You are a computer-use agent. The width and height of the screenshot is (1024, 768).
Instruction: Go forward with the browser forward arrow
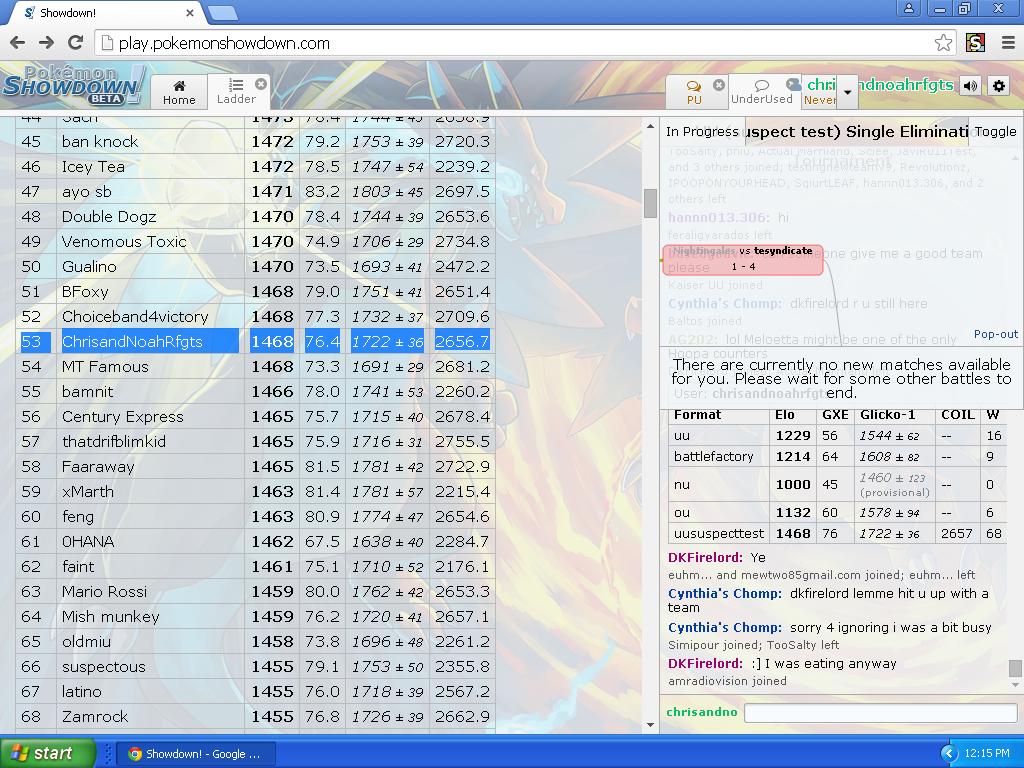46,43
